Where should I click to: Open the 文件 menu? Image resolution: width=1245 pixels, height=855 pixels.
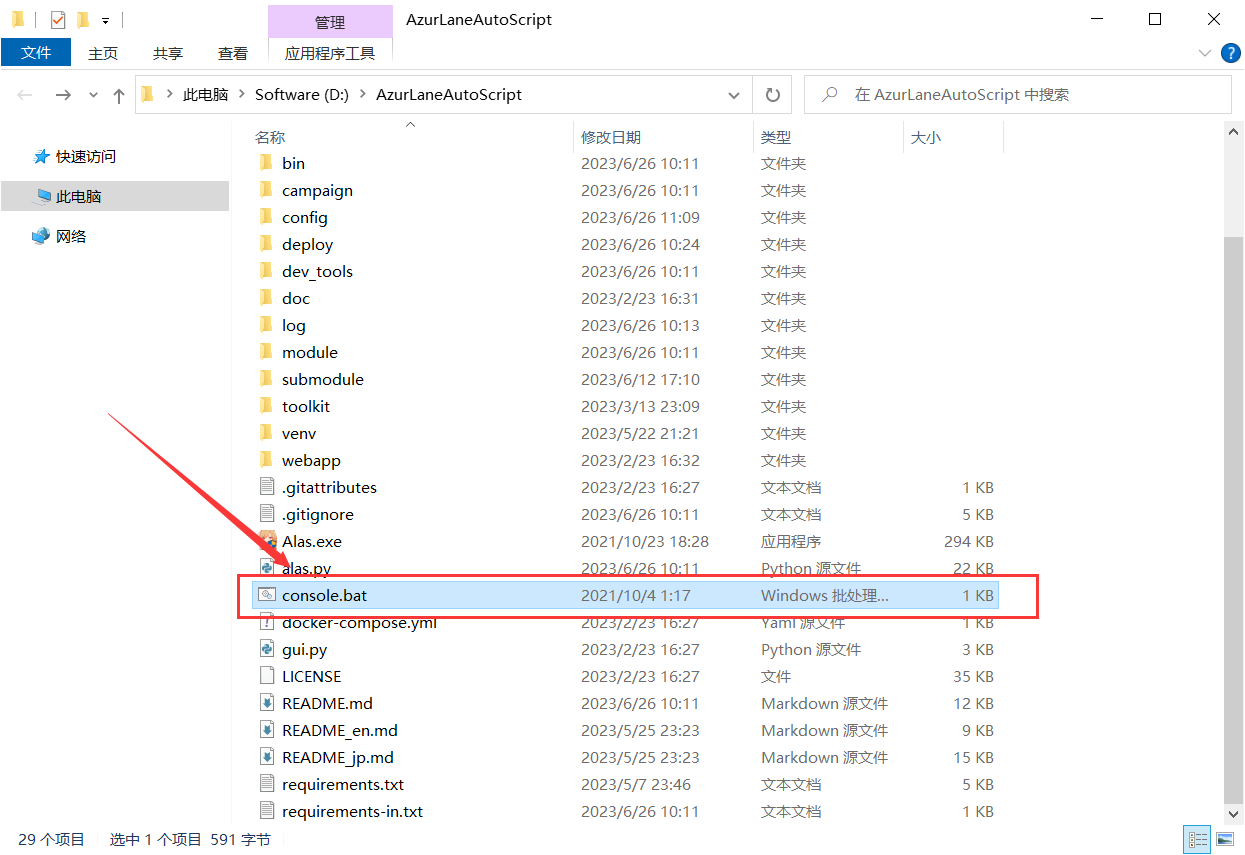[x=36, y=52]
